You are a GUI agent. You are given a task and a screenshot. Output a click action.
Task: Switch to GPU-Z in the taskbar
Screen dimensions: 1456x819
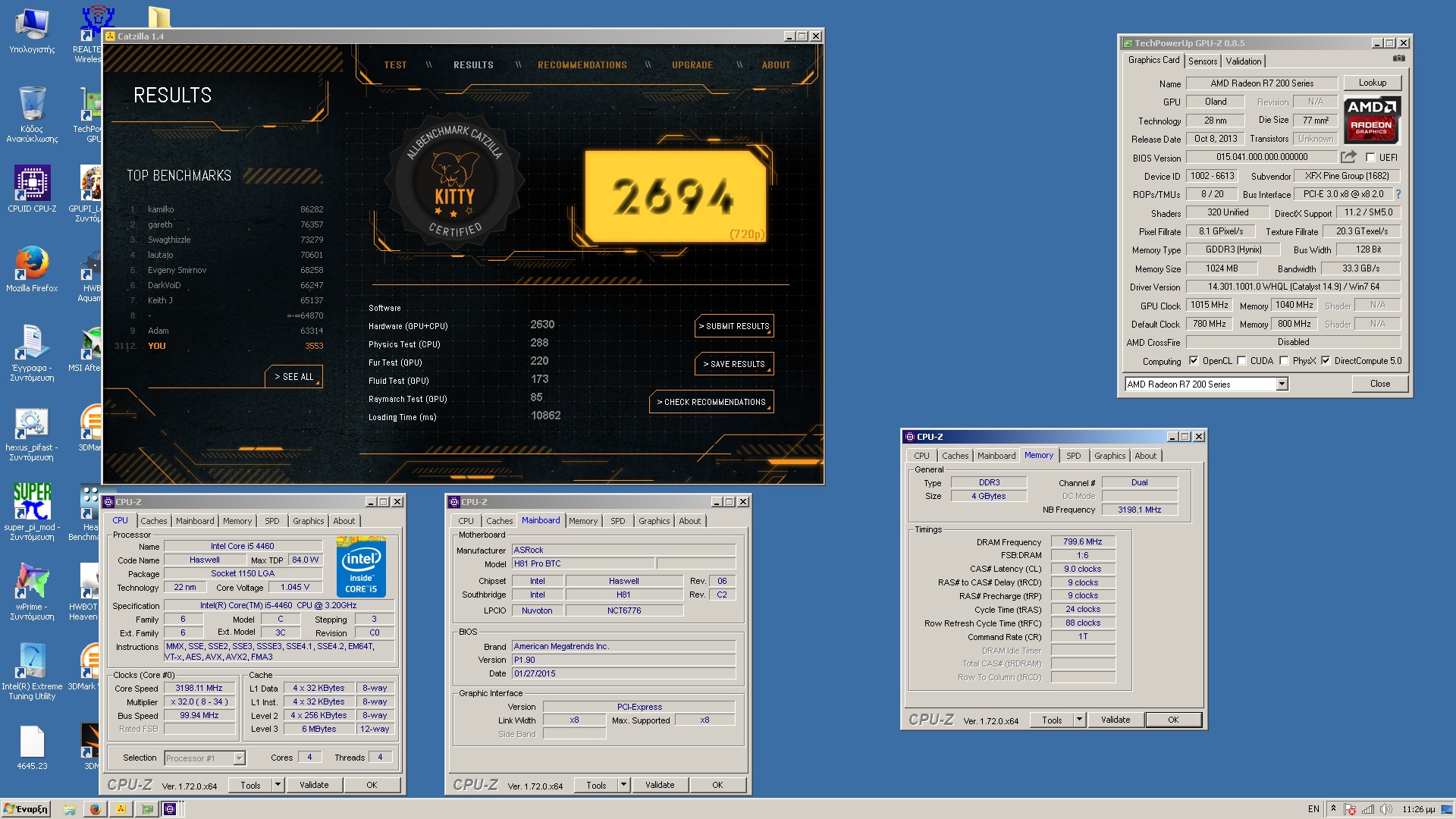[146, 809]
